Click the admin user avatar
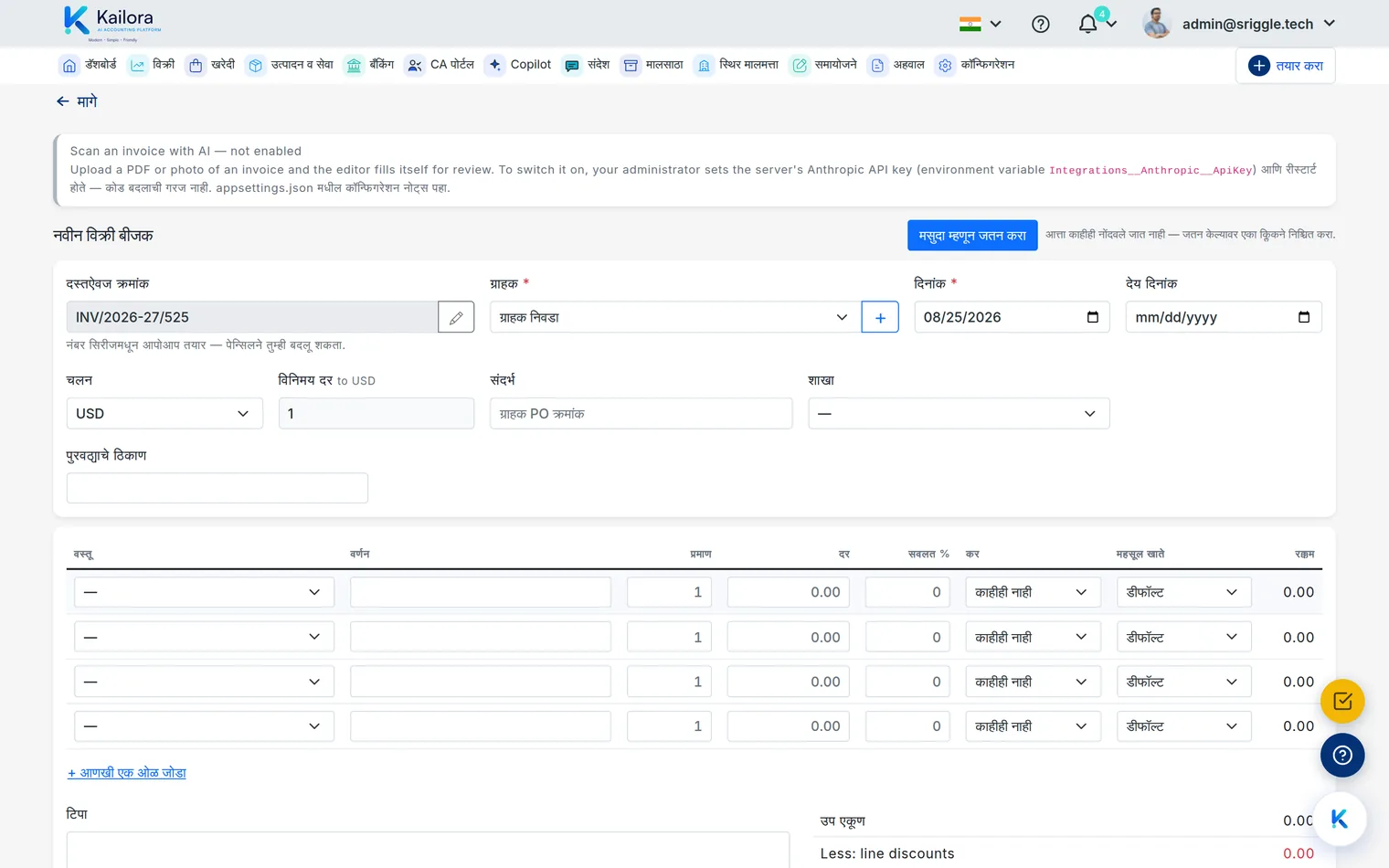 pos(1157,24)
